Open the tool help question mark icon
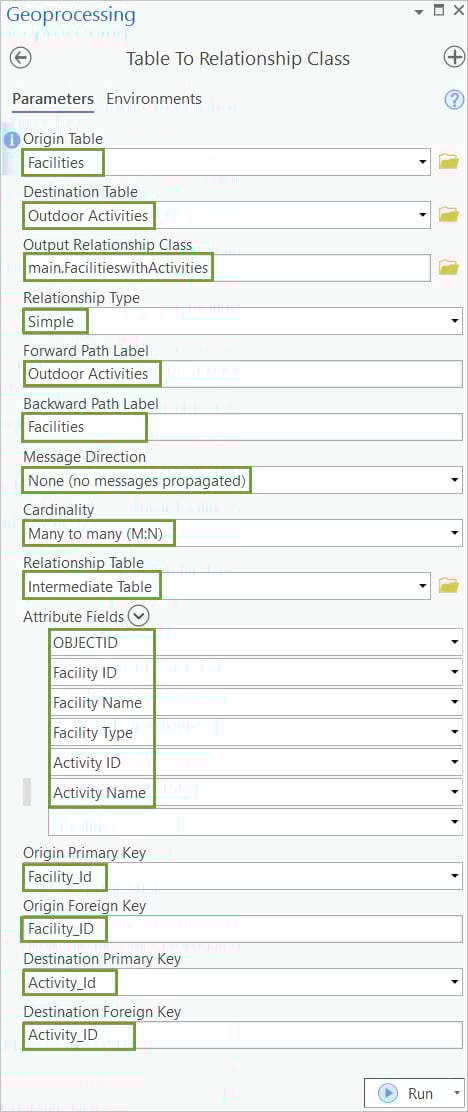This screenshot has height=1112, width=468. click(x=454, y=100)
